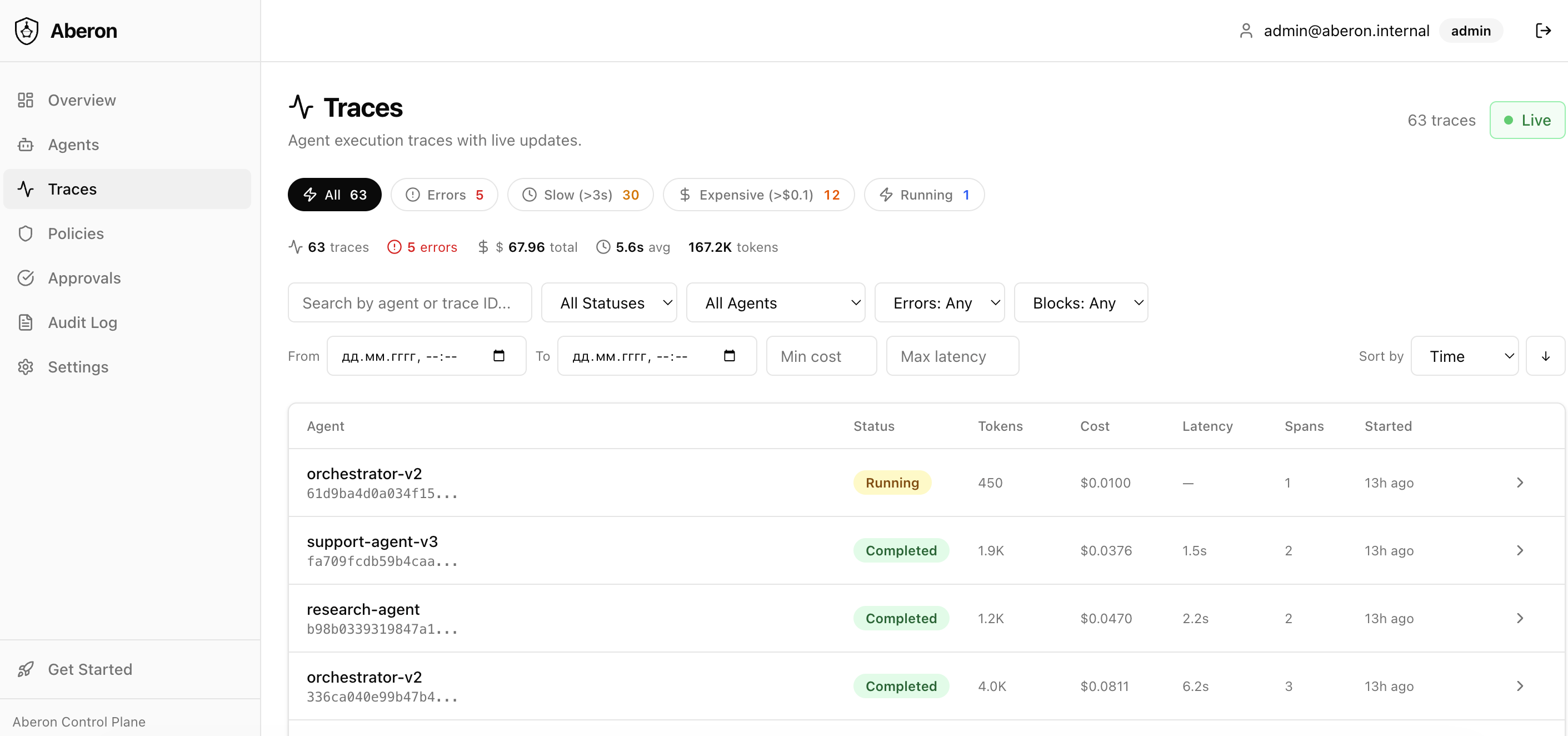
Task: Toggle the Live updates indicator
Action: point(1527,120)
